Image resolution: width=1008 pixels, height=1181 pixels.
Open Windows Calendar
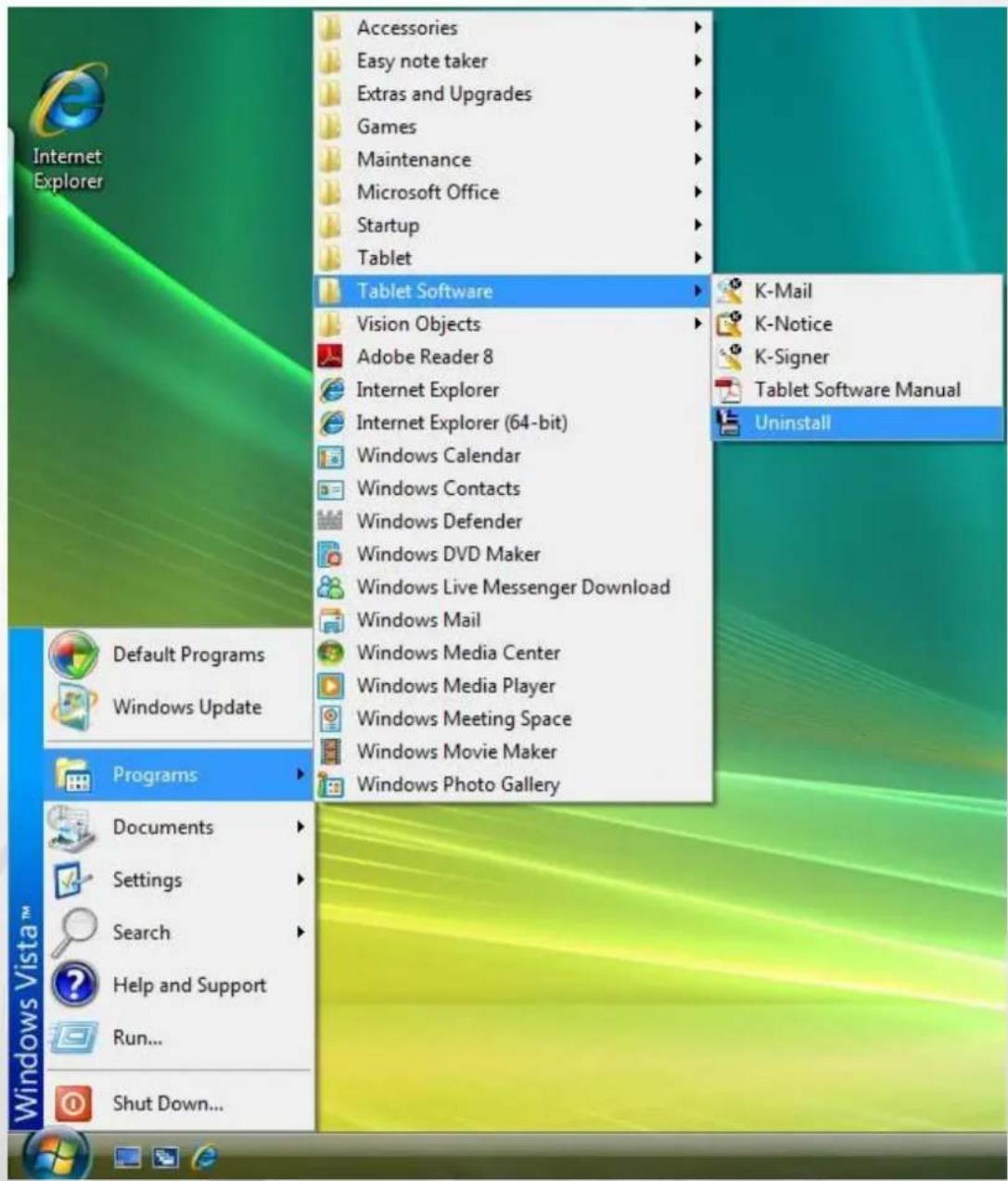tap(513, 455)
